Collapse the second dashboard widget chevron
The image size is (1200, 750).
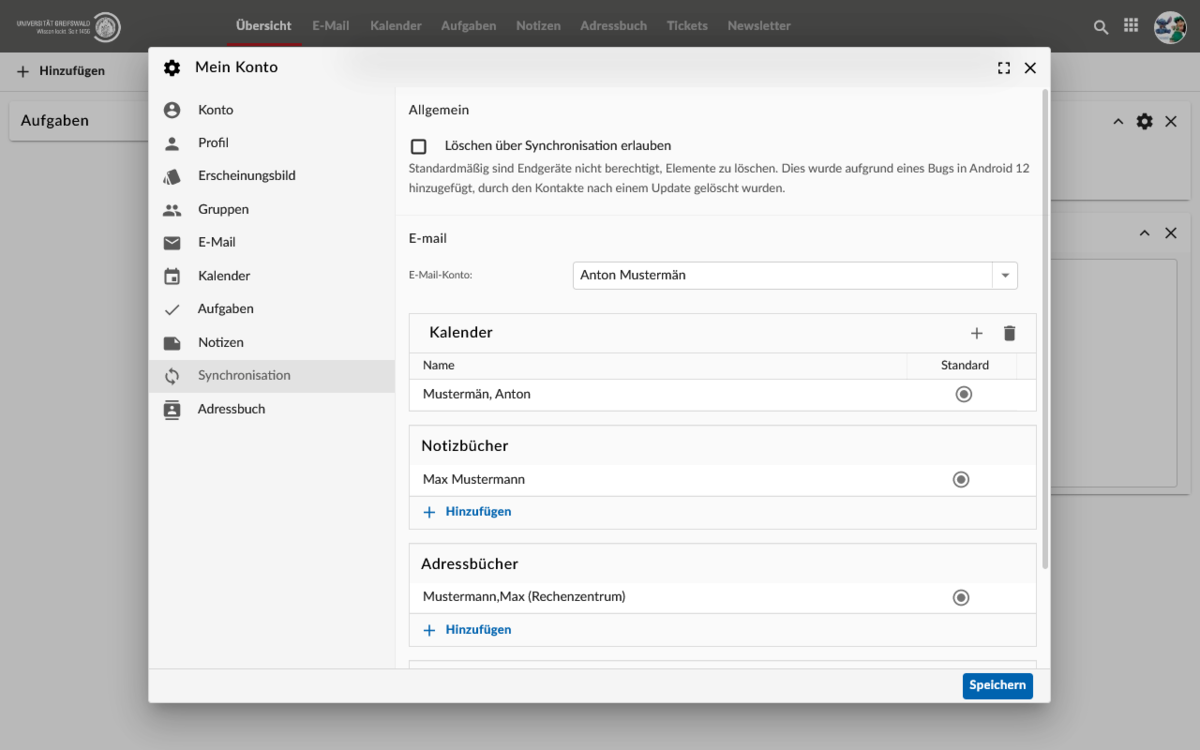click(x=1144, y=233)
